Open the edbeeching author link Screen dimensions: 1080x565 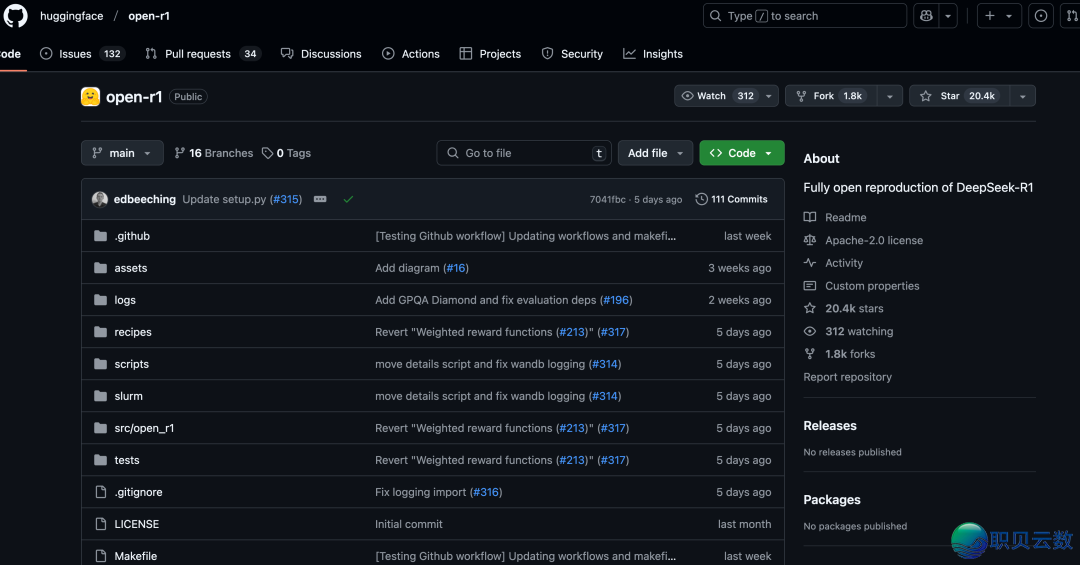(145, 199)
